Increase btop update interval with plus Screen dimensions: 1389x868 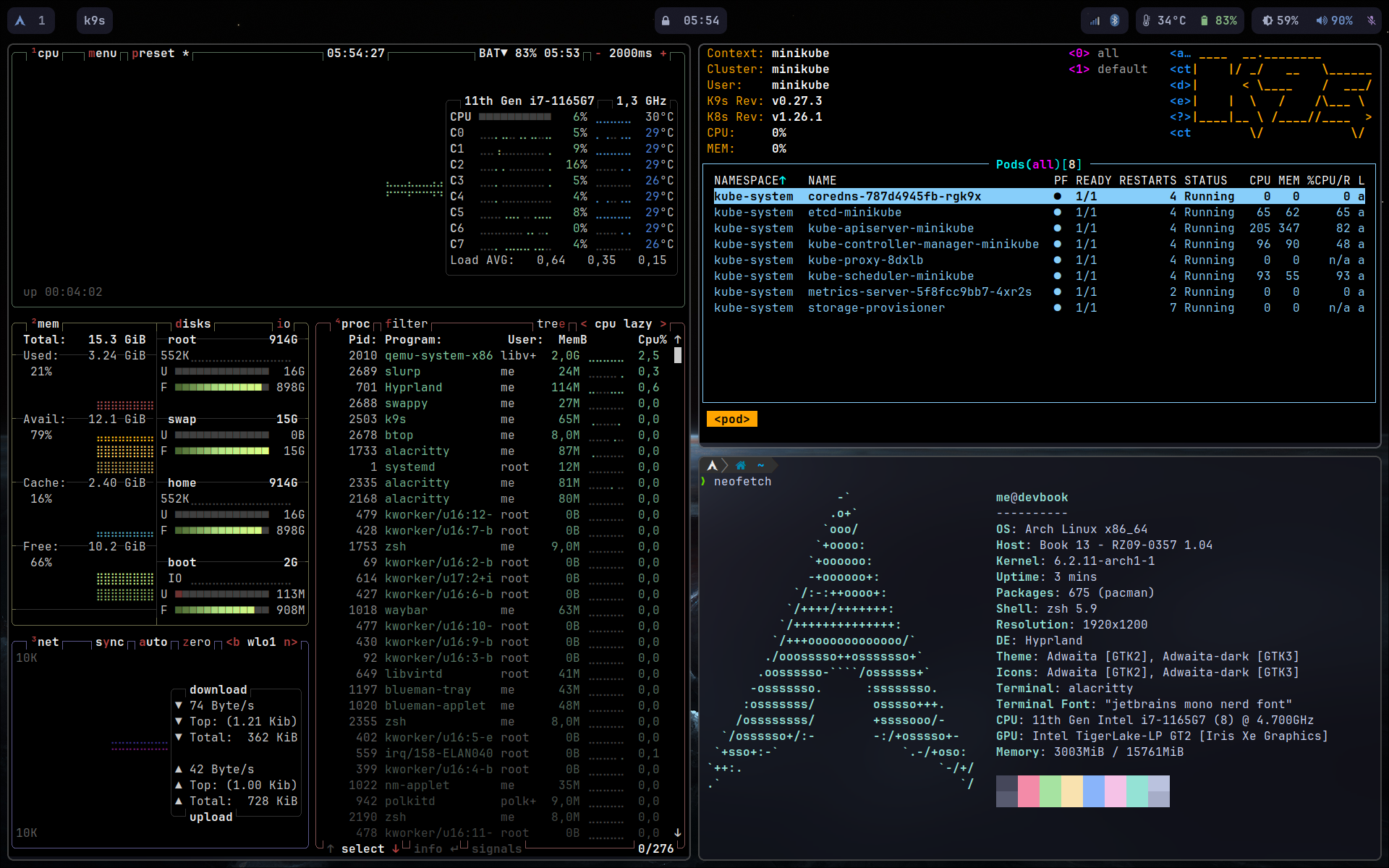pos(663,54)
